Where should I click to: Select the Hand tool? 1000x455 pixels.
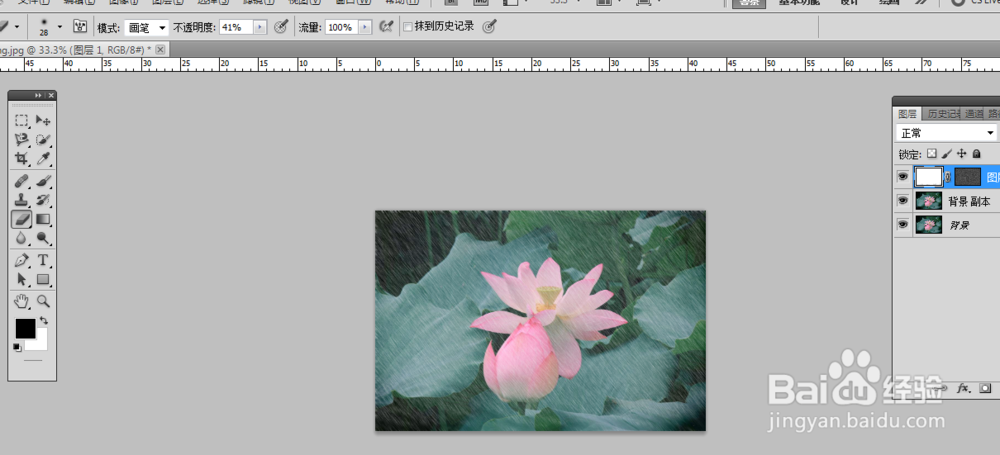(22, 301)
